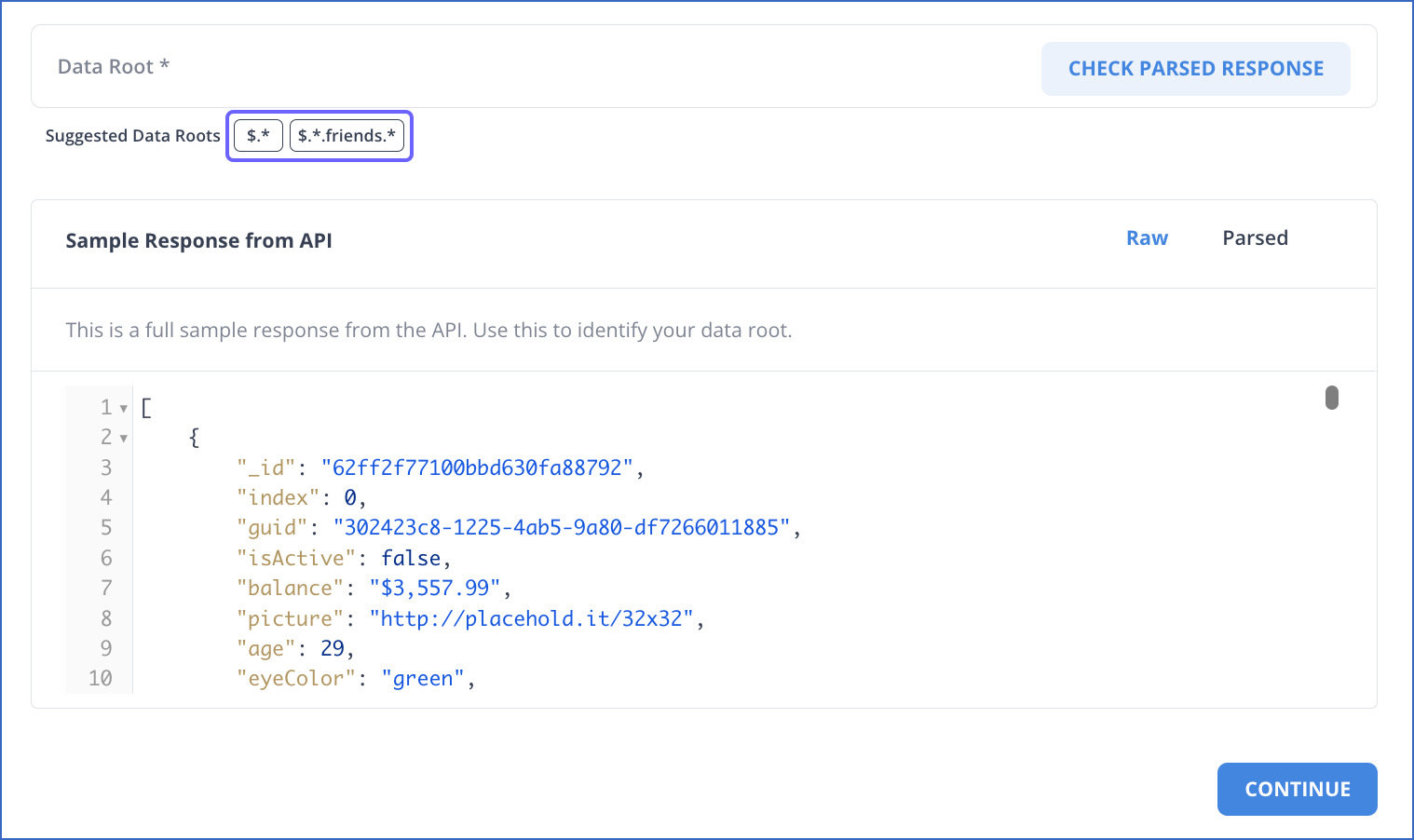Switch to the Raw tab
Viewport: 1414px width, 840px height.
click(1147, 238)
